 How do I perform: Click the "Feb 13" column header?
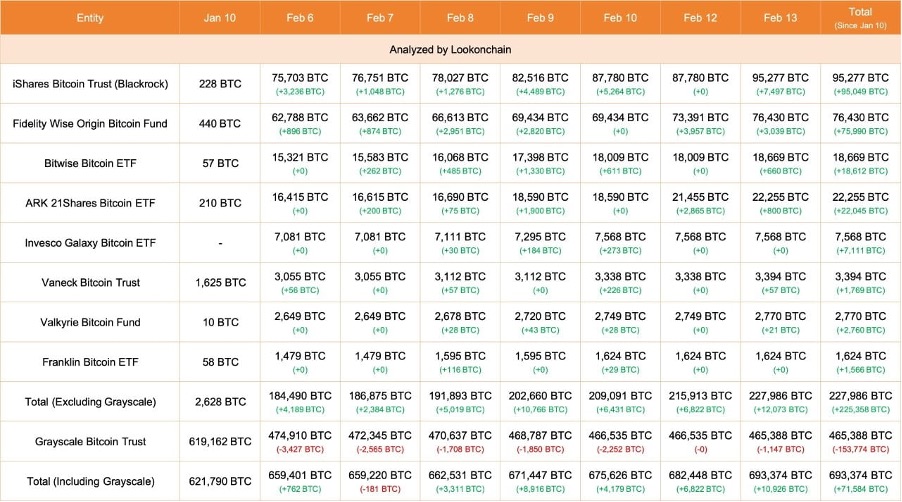(x=780, y=18)
